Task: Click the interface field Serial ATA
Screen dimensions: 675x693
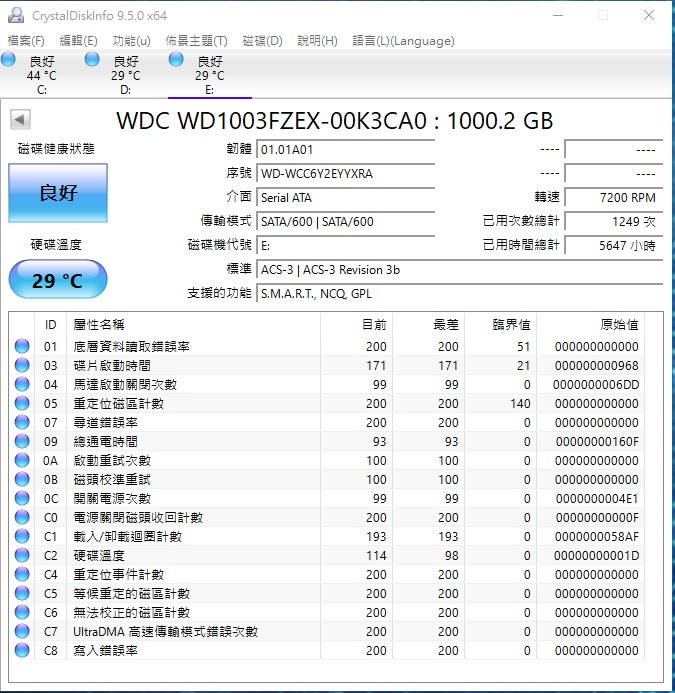Action: pyautogui.click(x=346, y=197)
